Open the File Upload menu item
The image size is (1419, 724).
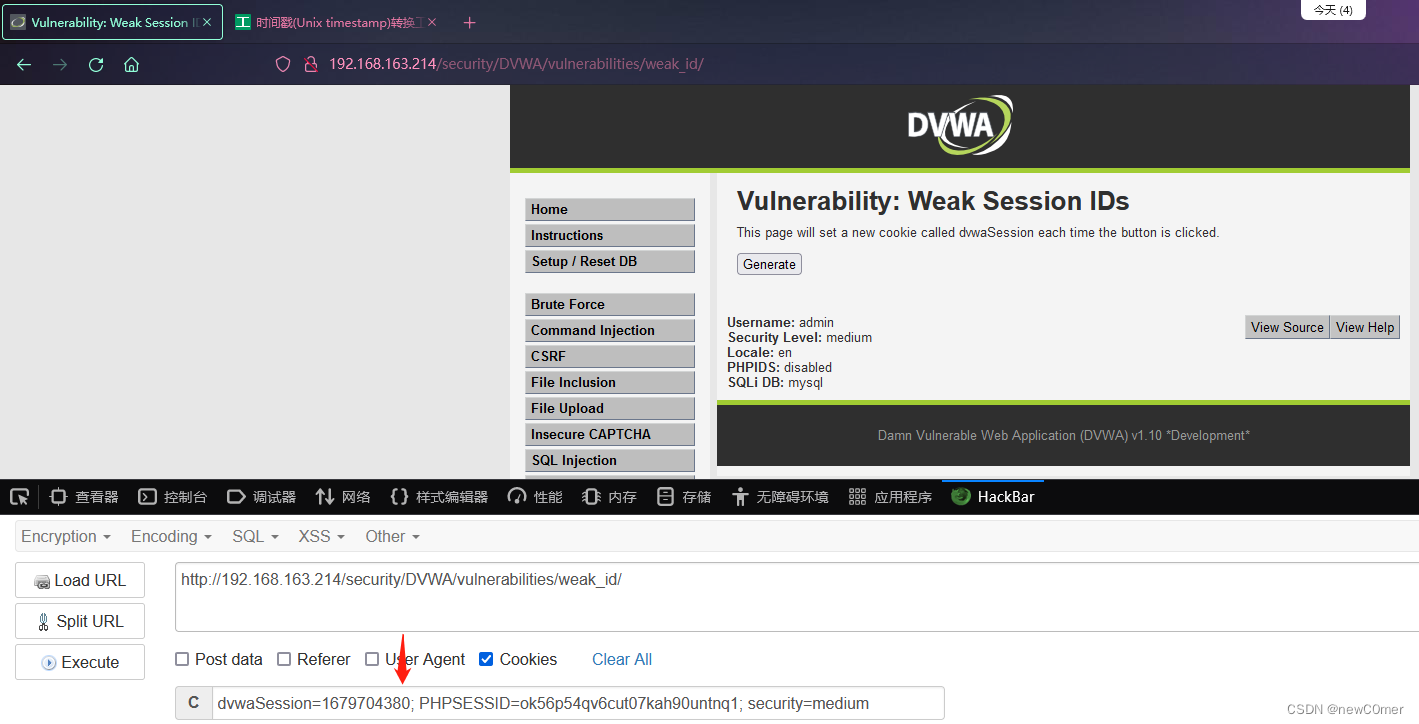point(610,408)
